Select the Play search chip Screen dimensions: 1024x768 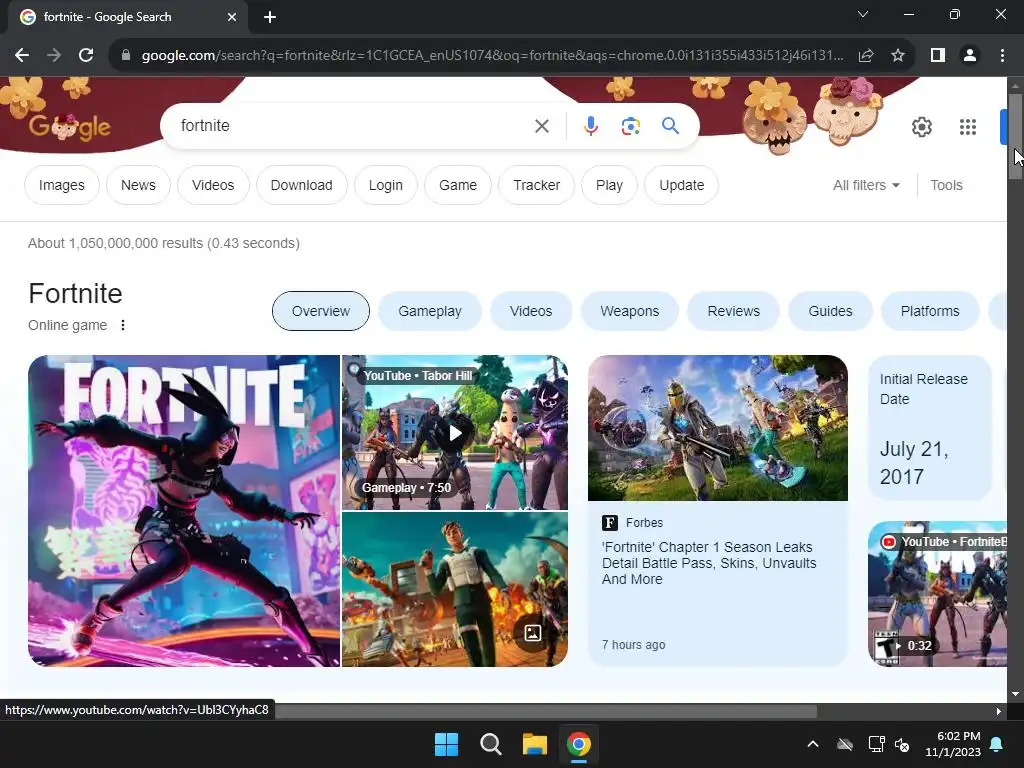click(x=609, y=185)
